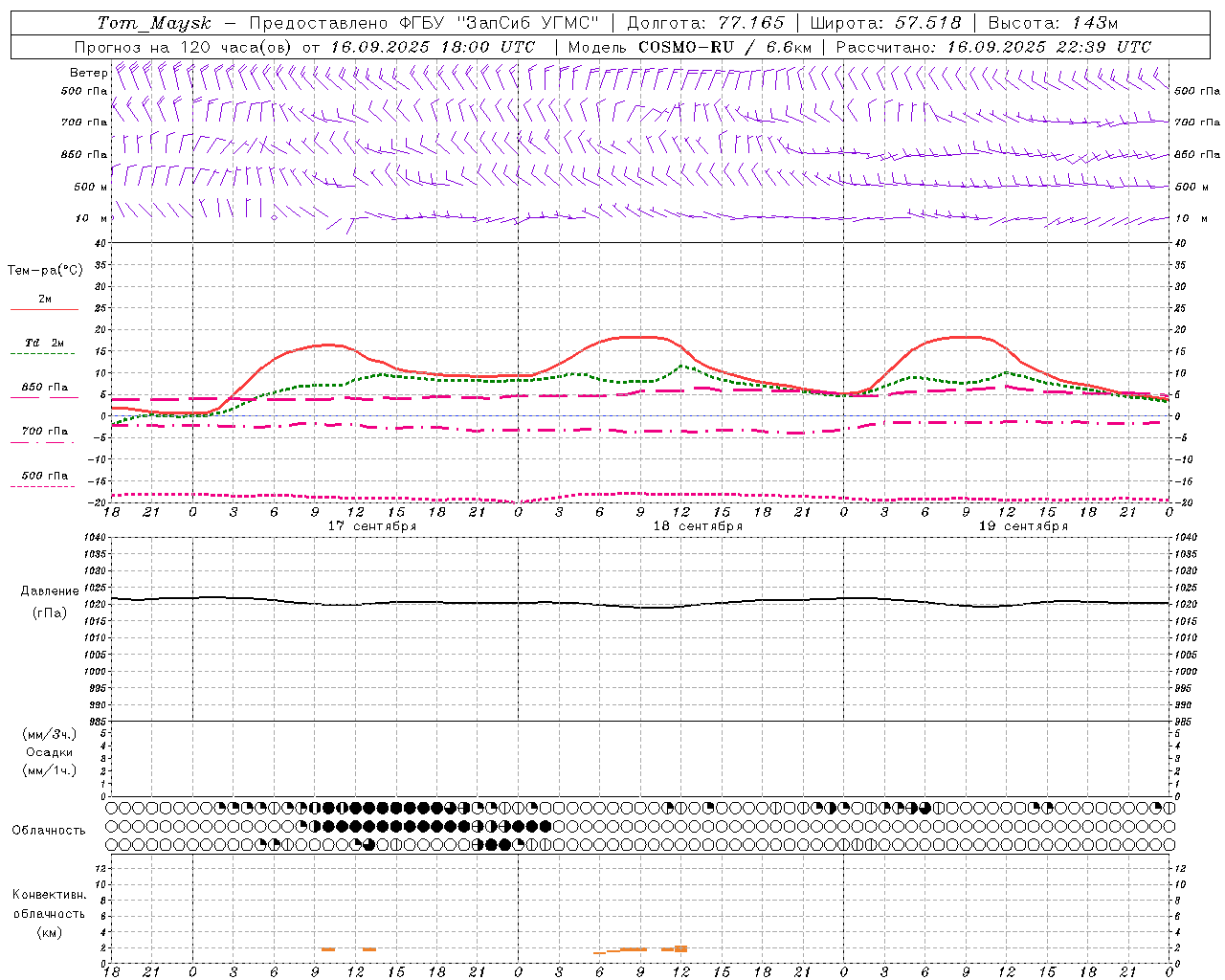Click the Ветер wind panel label
Screen dimensions: 1225x980
[x=88, y=73]
